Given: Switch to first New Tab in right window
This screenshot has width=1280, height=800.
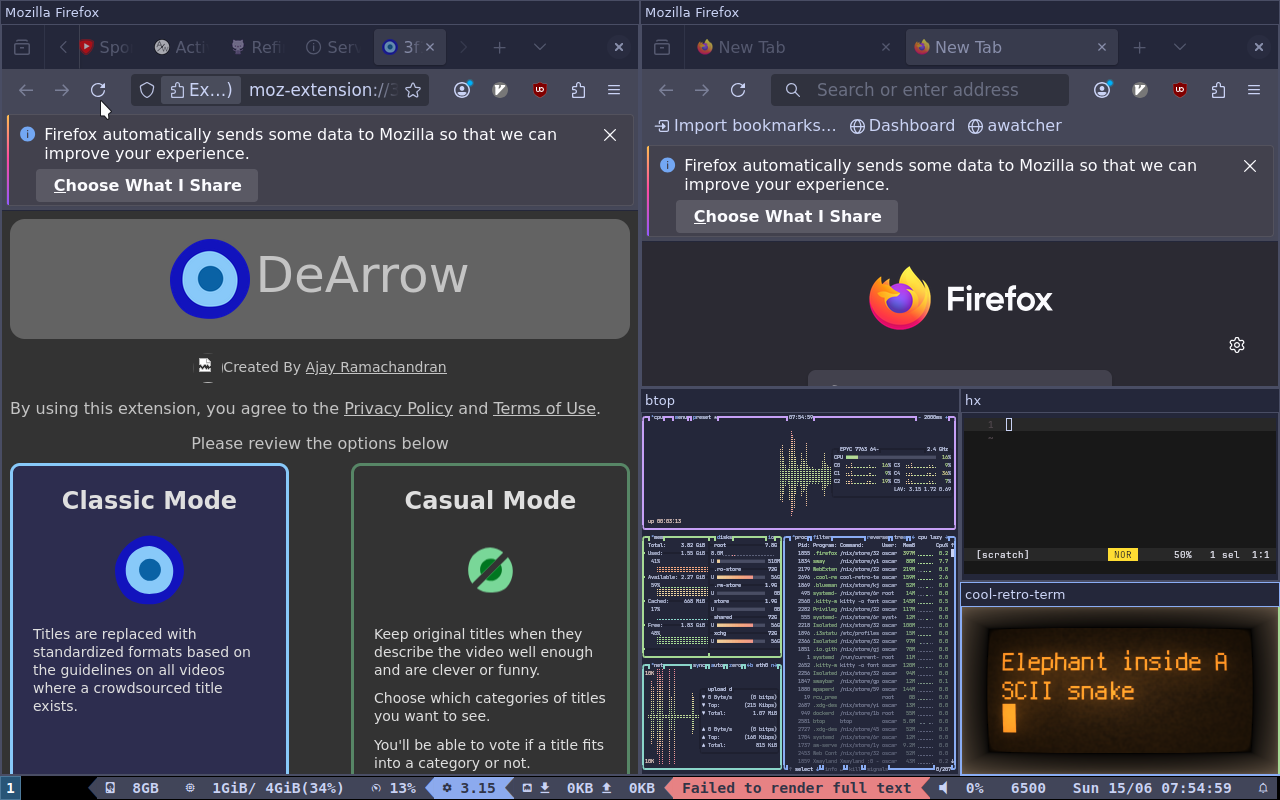Looking at the screenshot, I should point(793,47).
